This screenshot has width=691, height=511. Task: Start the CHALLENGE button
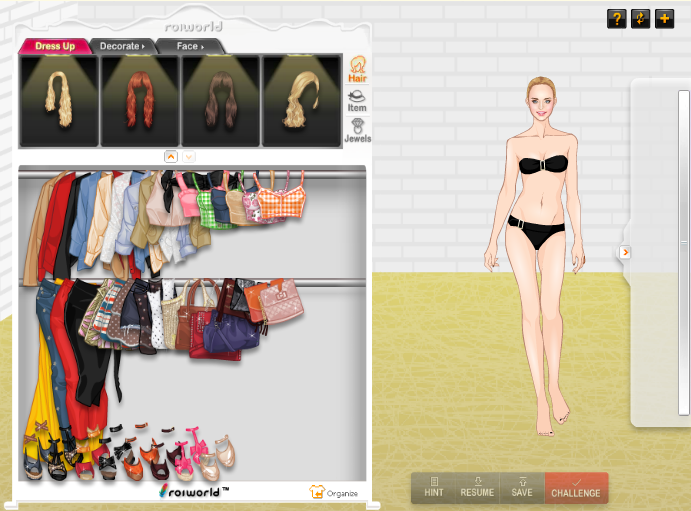pos(576,487)
